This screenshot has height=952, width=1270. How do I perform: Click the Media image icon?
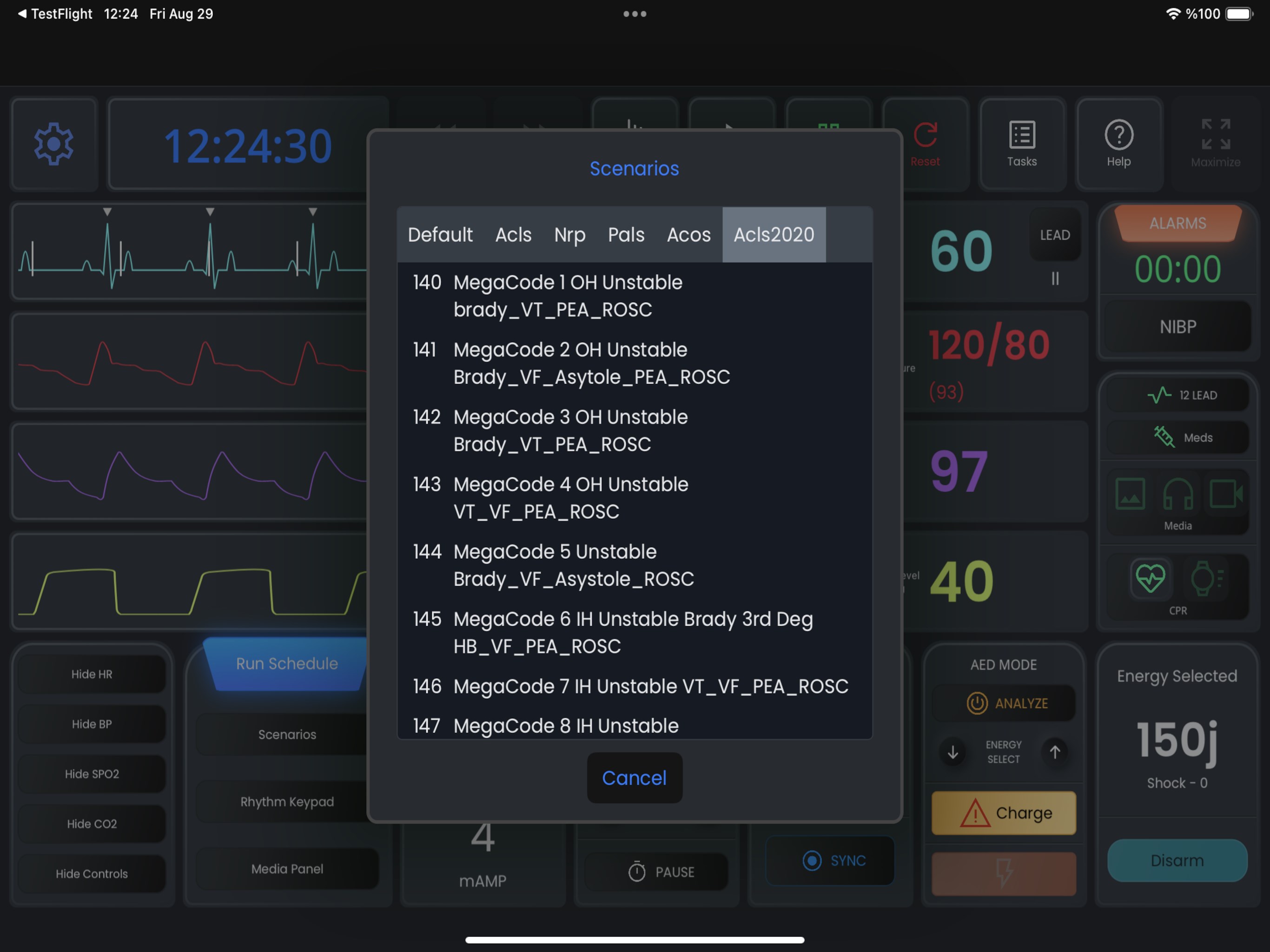tap(1130, 494)
